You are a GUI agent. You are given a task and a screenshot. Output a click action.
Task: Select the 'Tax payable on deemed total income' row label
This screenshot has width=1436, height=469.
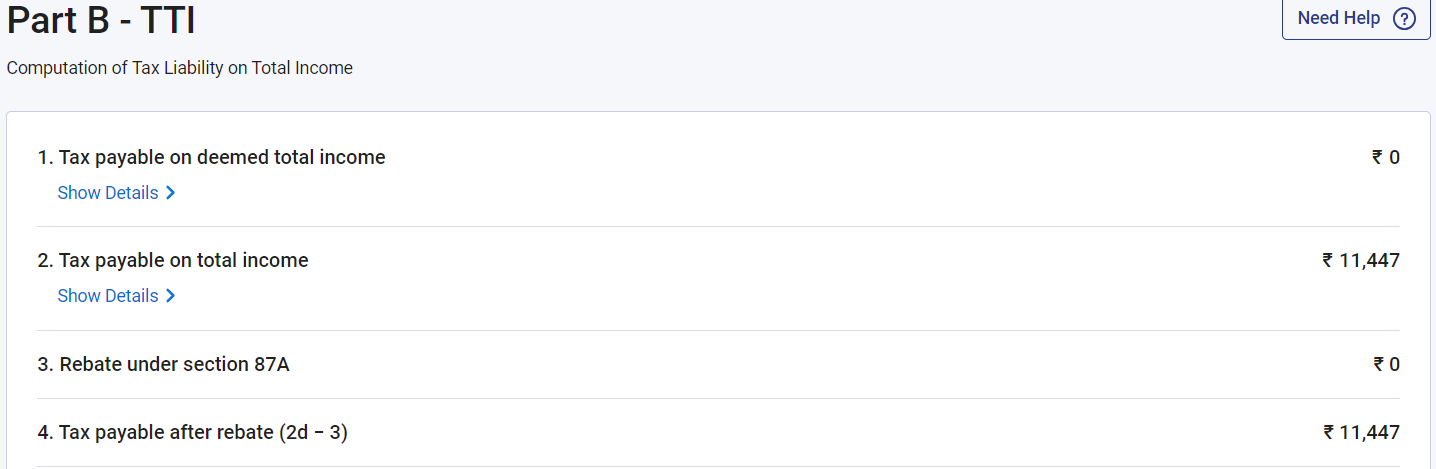(x=211, y=157)
